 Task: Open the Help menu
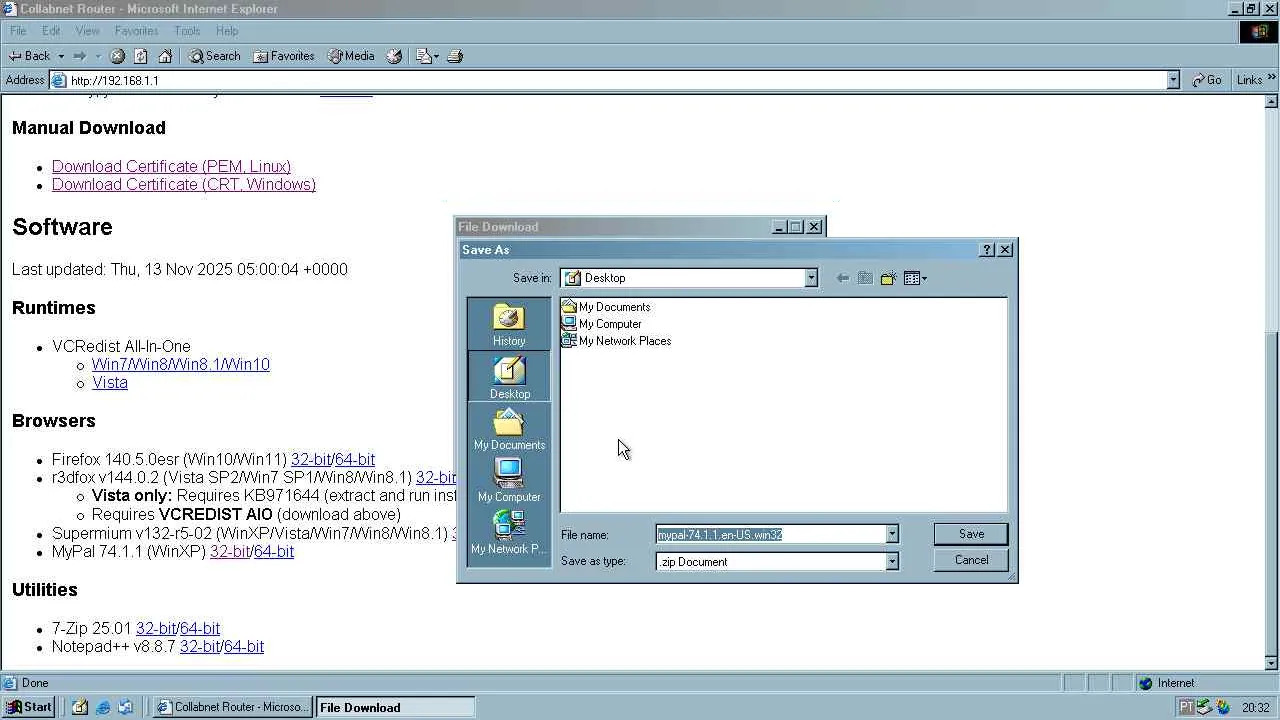click(x=227, y=31)
